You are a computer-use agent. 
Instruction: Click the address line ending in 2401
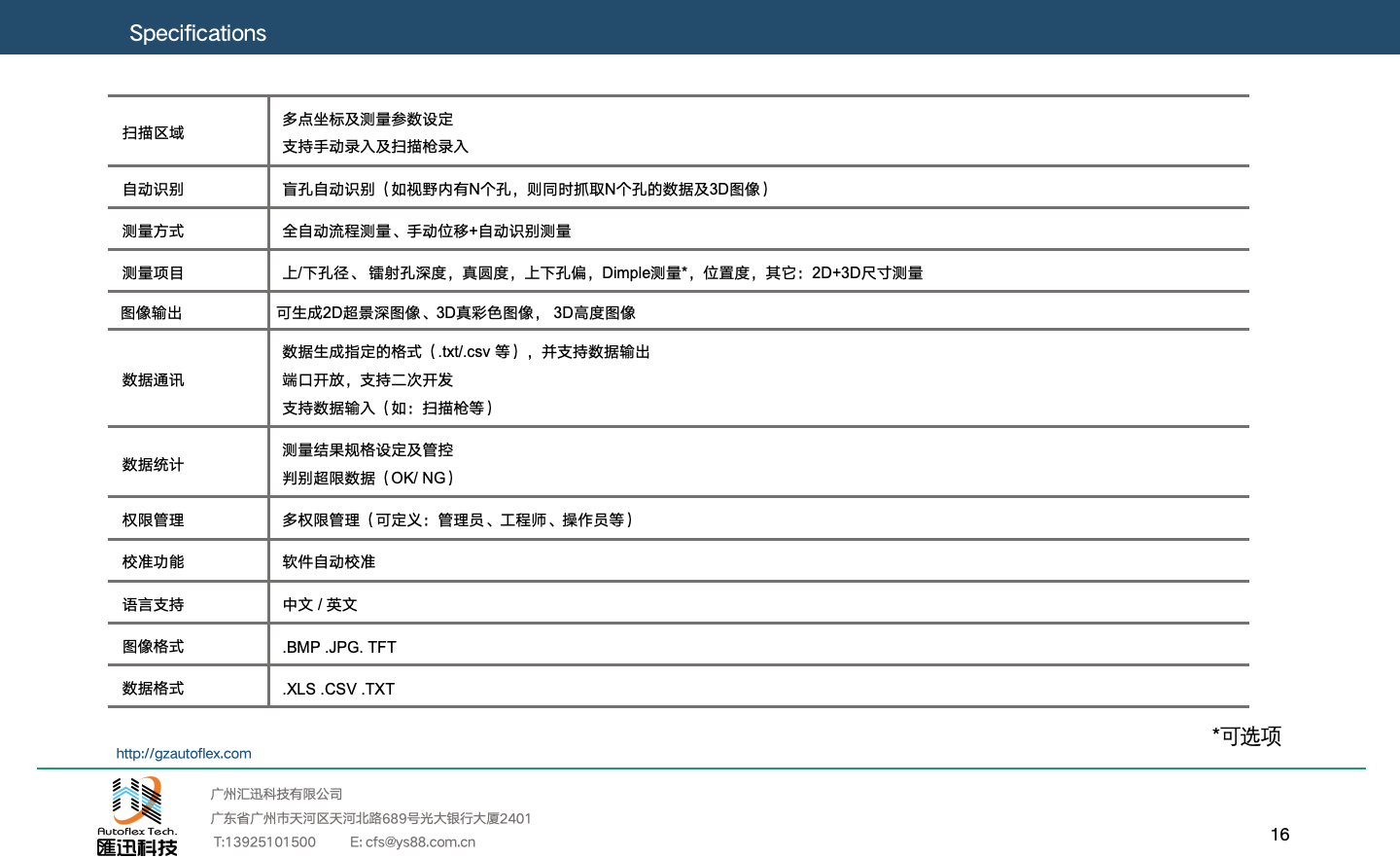(x=370, y=819)
